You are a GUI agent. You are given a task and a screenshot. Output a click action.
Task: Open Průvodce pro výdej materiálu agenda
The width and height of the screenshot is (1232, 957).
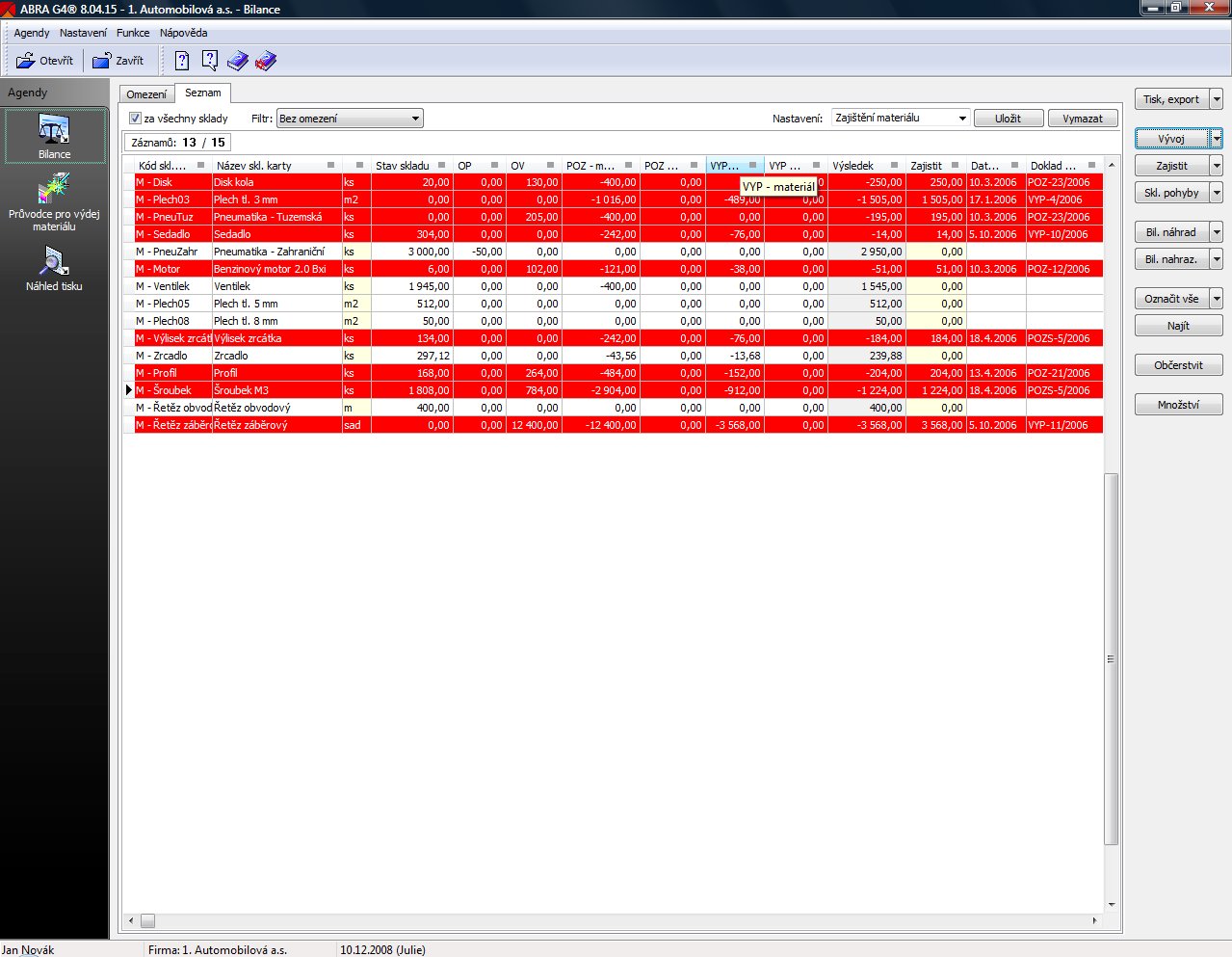pos(54,188)
